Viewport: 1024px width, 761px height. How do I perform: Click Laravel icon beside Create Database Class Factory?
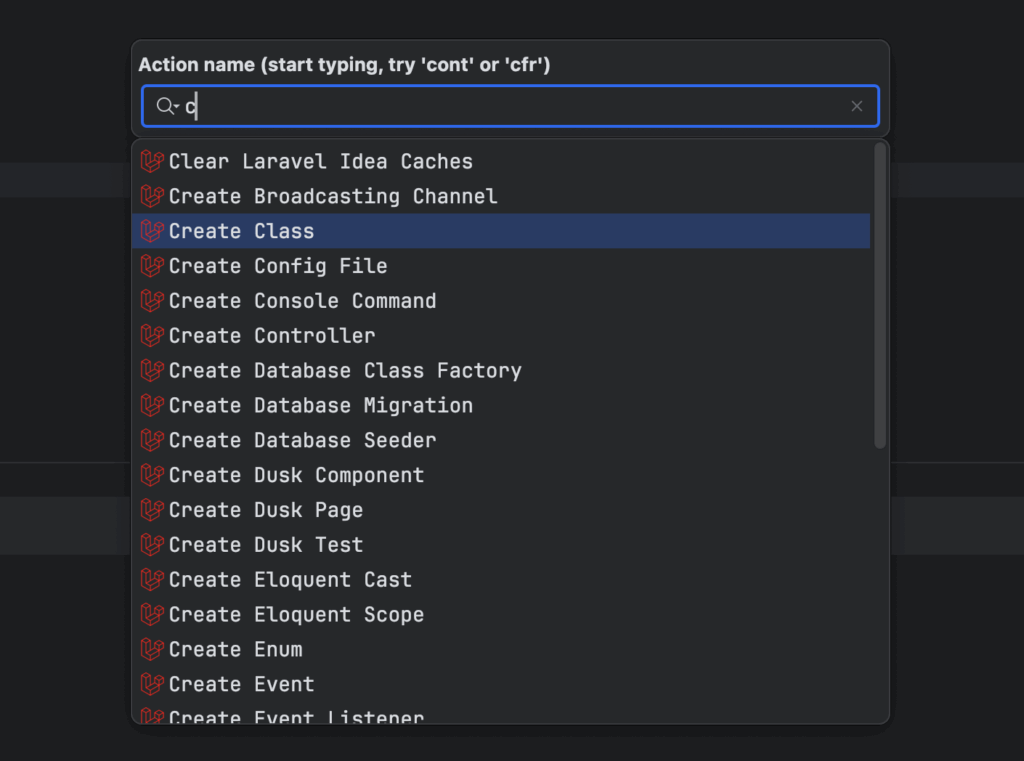(152, 370)
